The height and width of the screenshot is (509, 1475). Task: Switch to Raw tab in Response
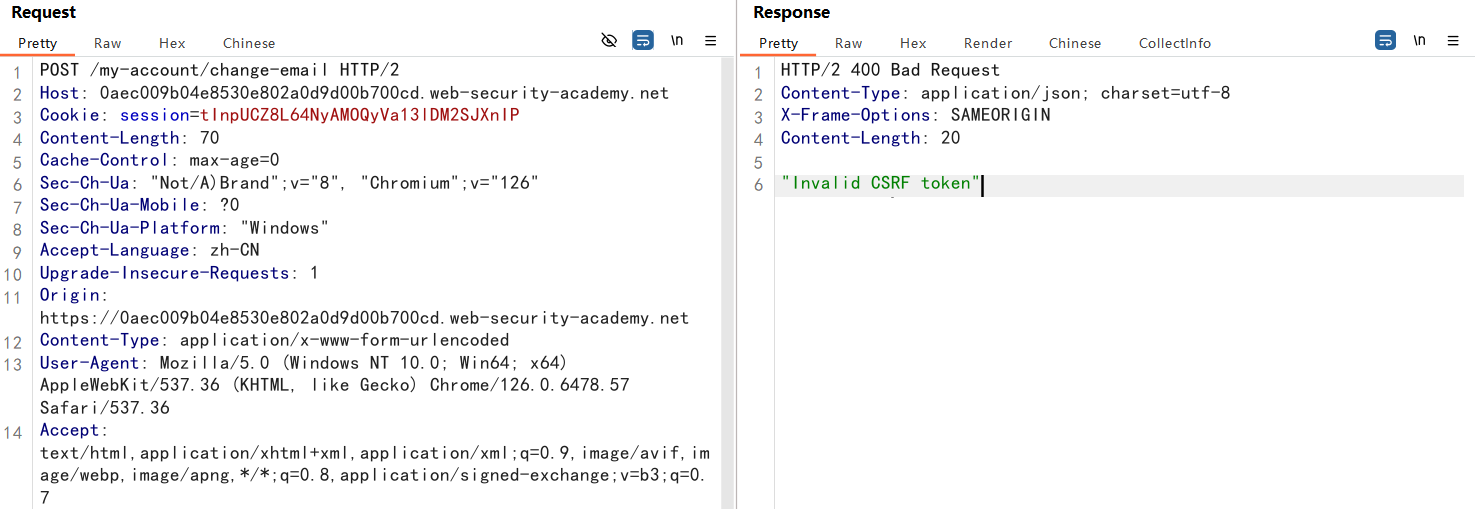[x=849, y=43]
